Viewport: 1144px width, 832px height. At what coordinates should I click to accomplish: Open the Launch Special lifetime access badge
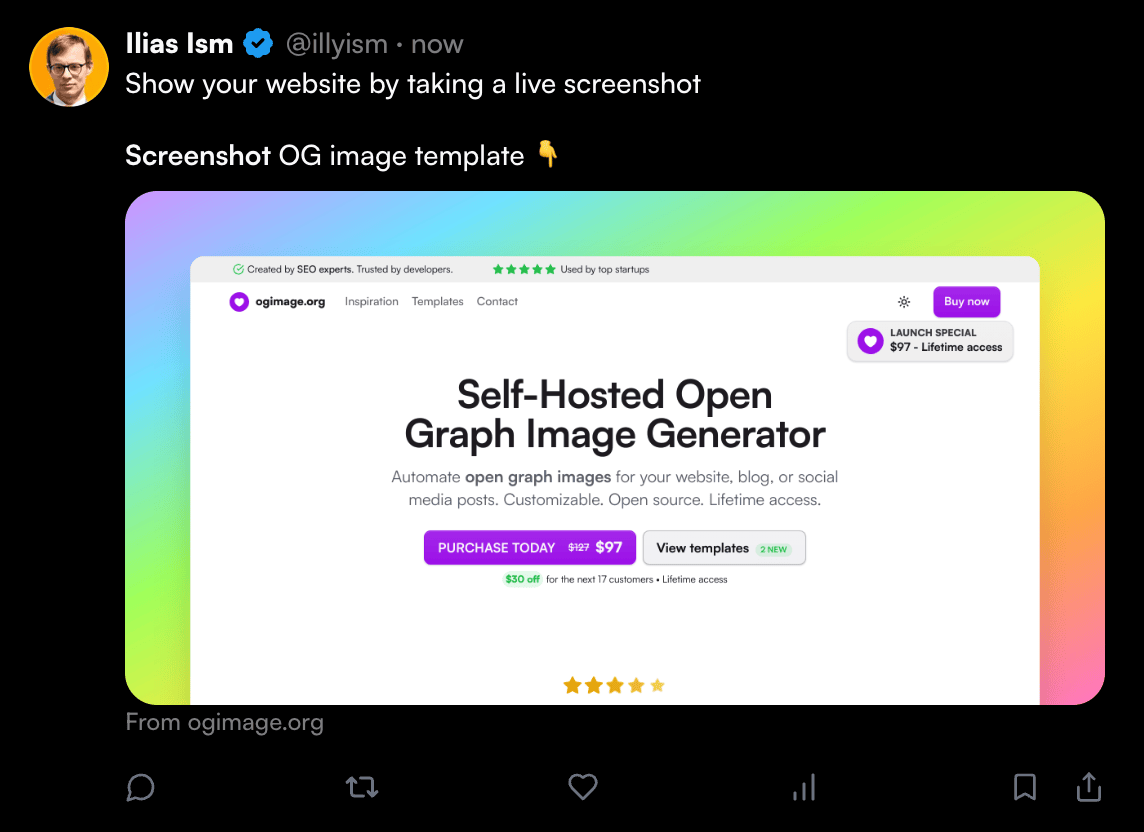pos(930,341)
